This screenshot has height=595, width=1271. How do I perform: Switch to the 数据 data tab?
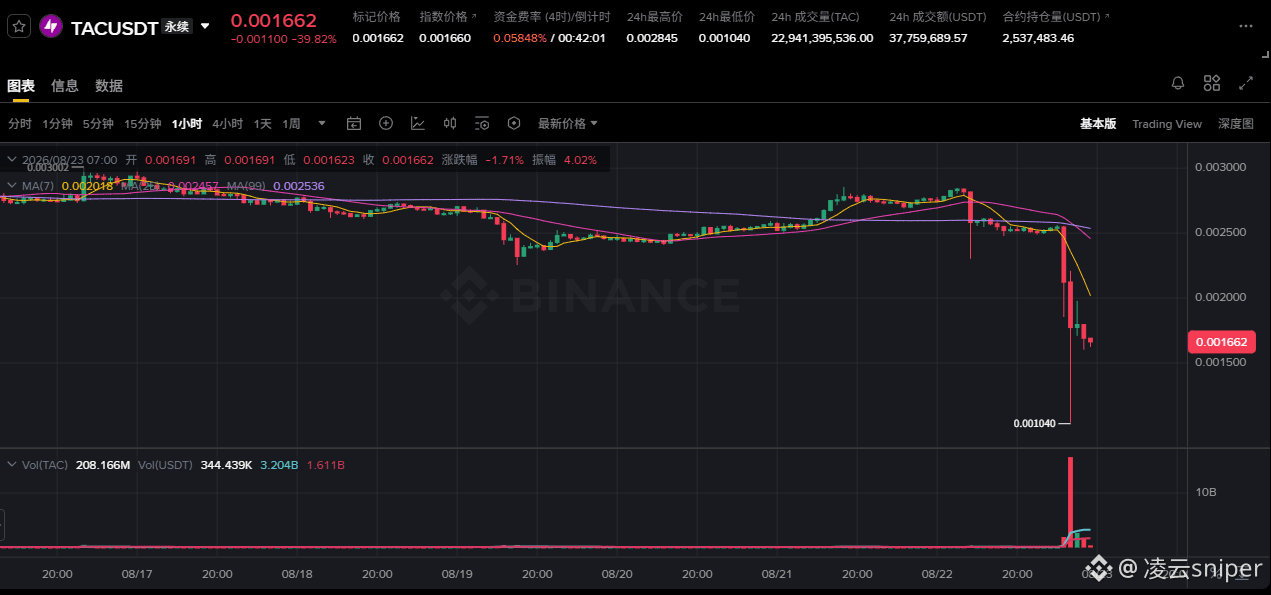pyautogui.click(x=109, y=86)
